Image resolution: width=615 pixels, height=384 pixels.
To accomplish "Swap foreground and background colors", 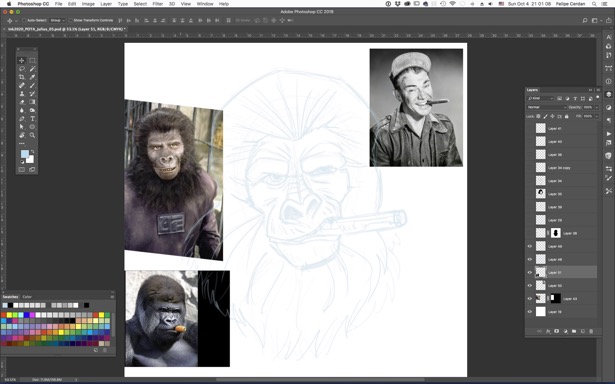I will point(33,151).
